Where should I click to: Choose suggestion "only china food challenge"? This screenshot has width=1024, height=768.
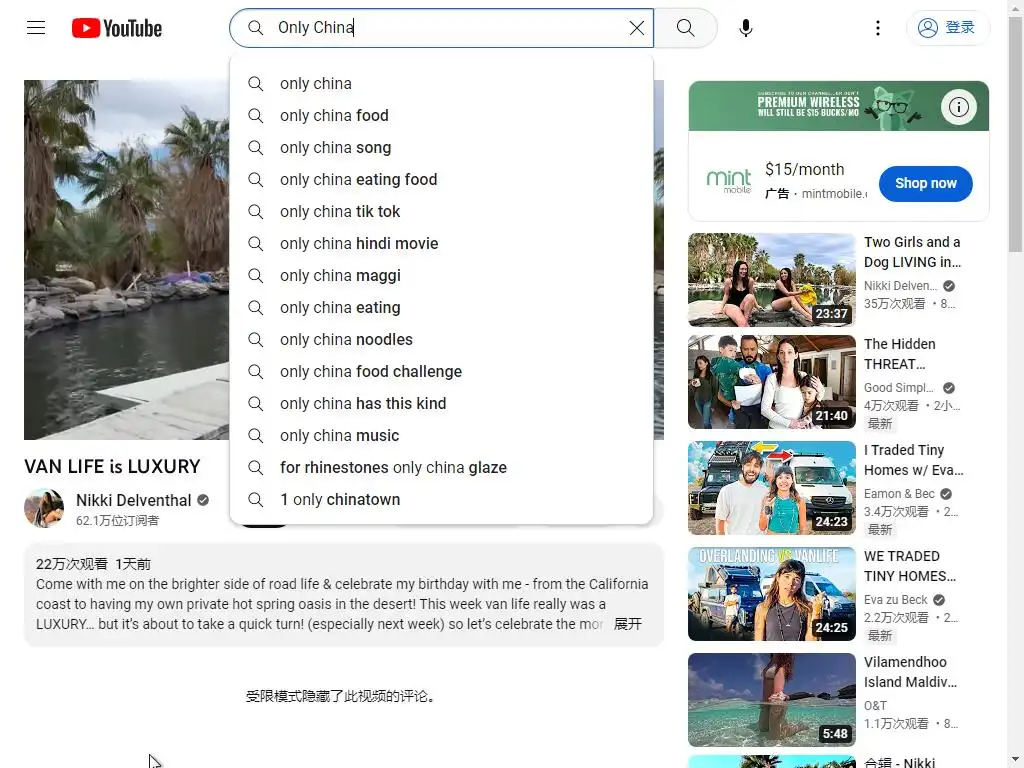click(x=441, y=372)
